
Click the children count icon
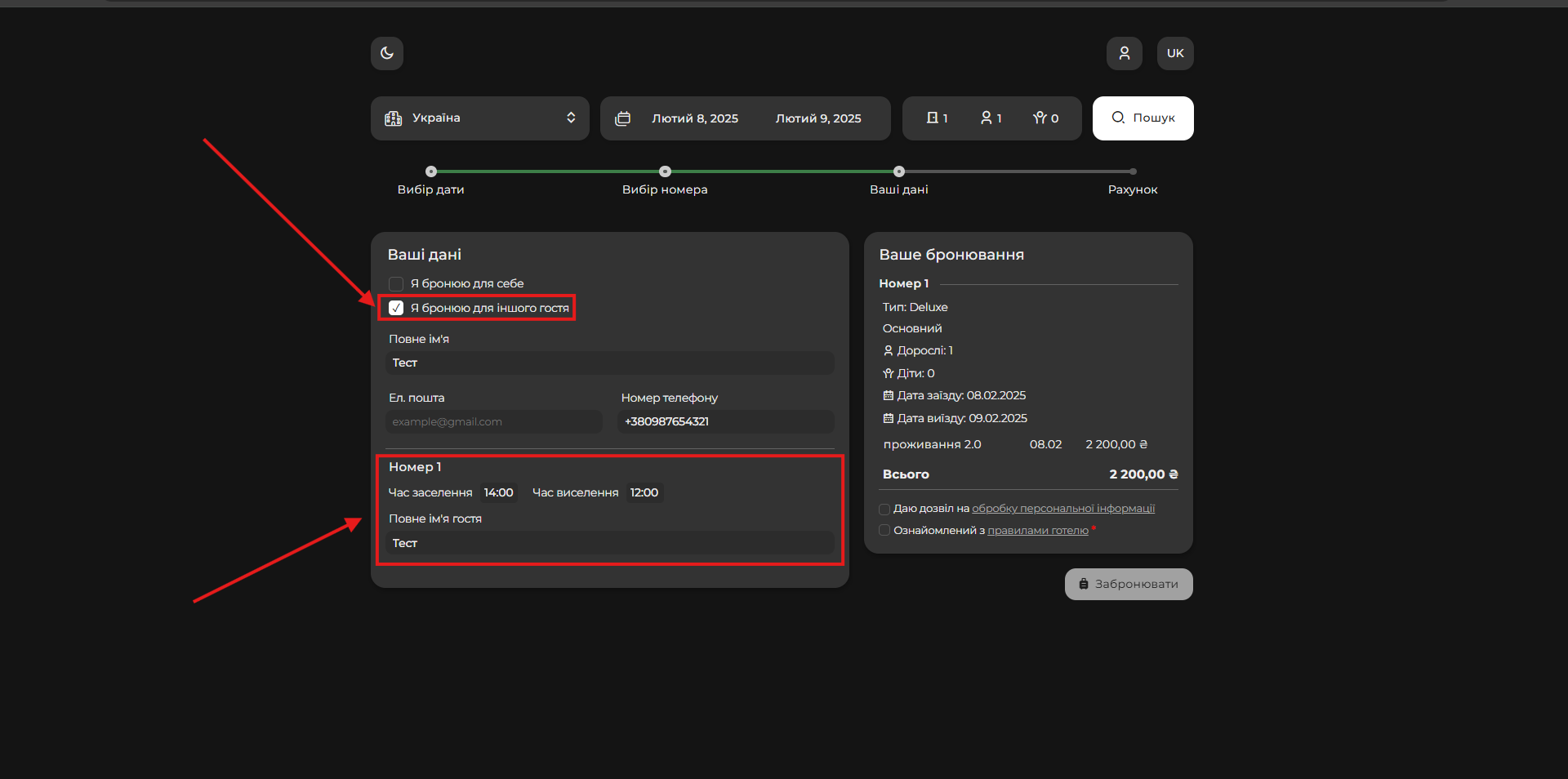pos(1040,118)
